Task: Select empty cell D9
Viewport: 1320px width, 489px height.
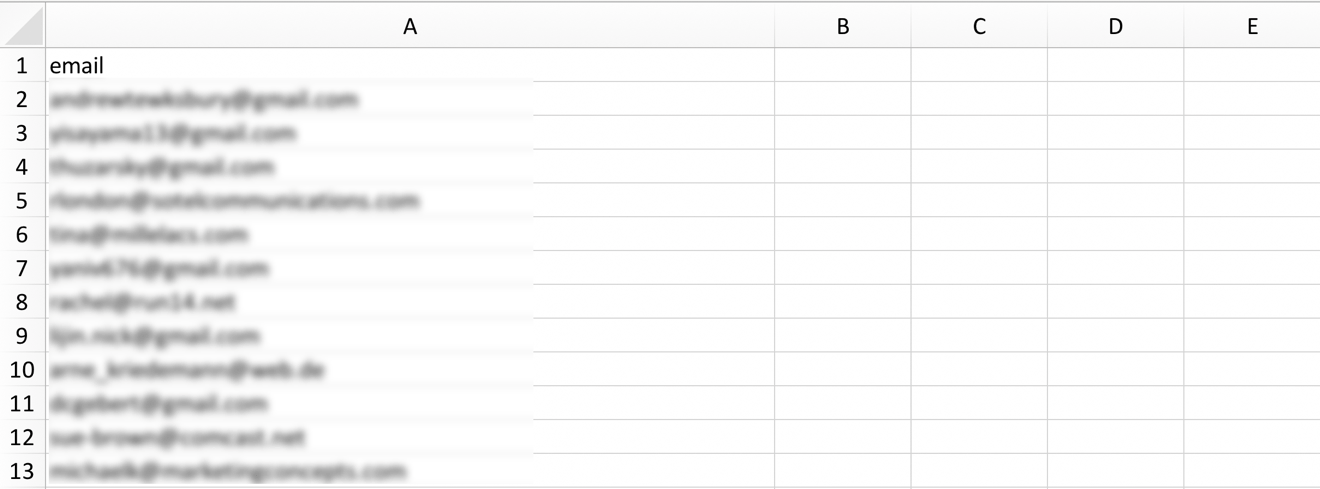Action: pos(1115,335)
